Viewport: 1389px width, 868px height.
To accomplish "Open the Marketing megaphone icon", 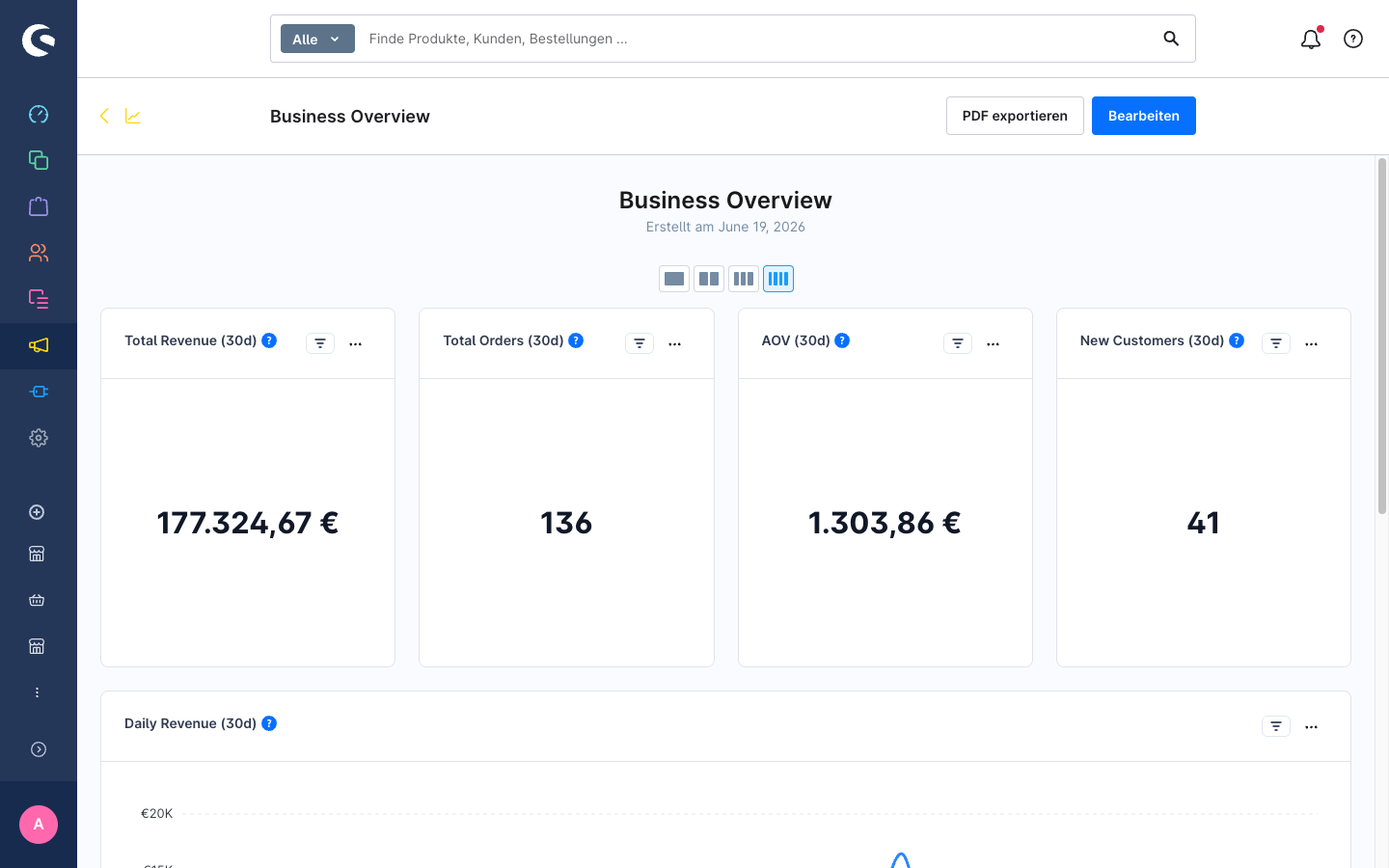I will click(39, 345).
